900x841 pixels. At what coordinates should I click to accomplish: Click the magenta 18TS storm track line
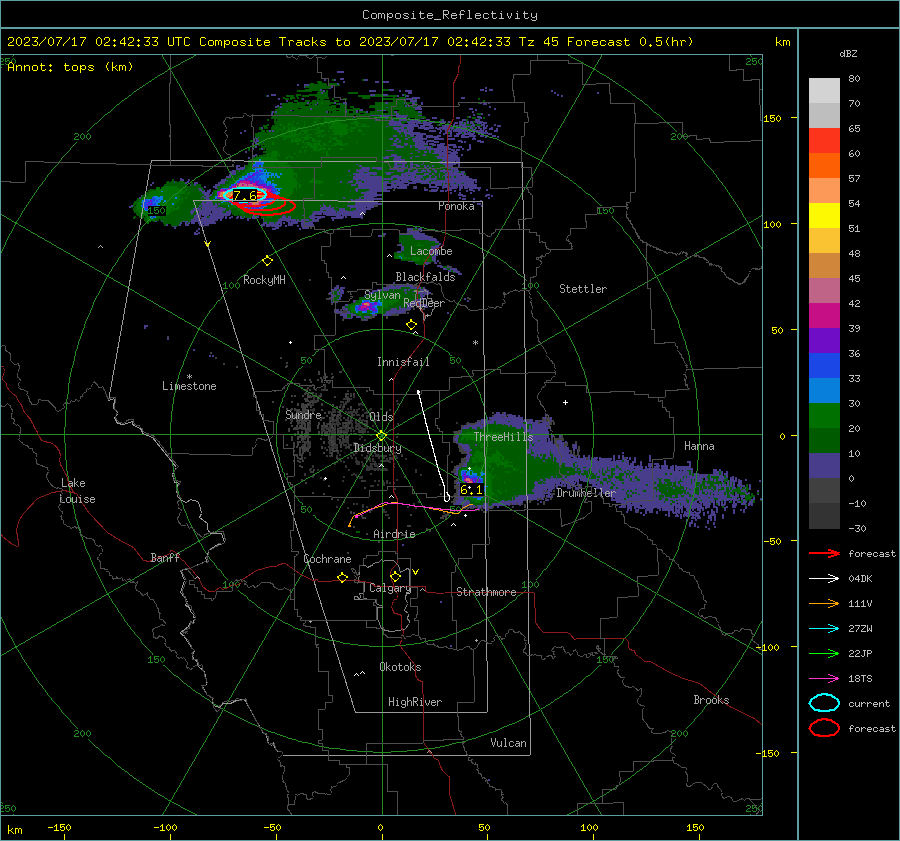pyautogui.click(x=416, y=507)
